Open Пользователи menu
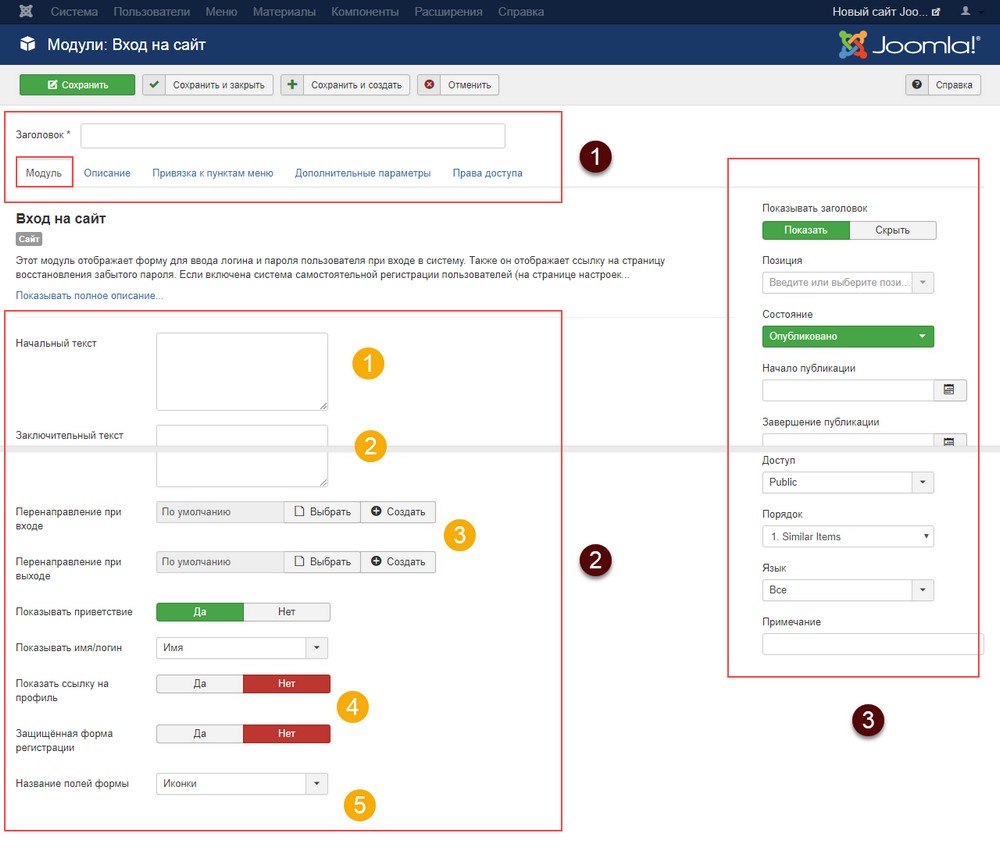The width and height of the screenshot is (1000, 862). (x=152, y=11)
